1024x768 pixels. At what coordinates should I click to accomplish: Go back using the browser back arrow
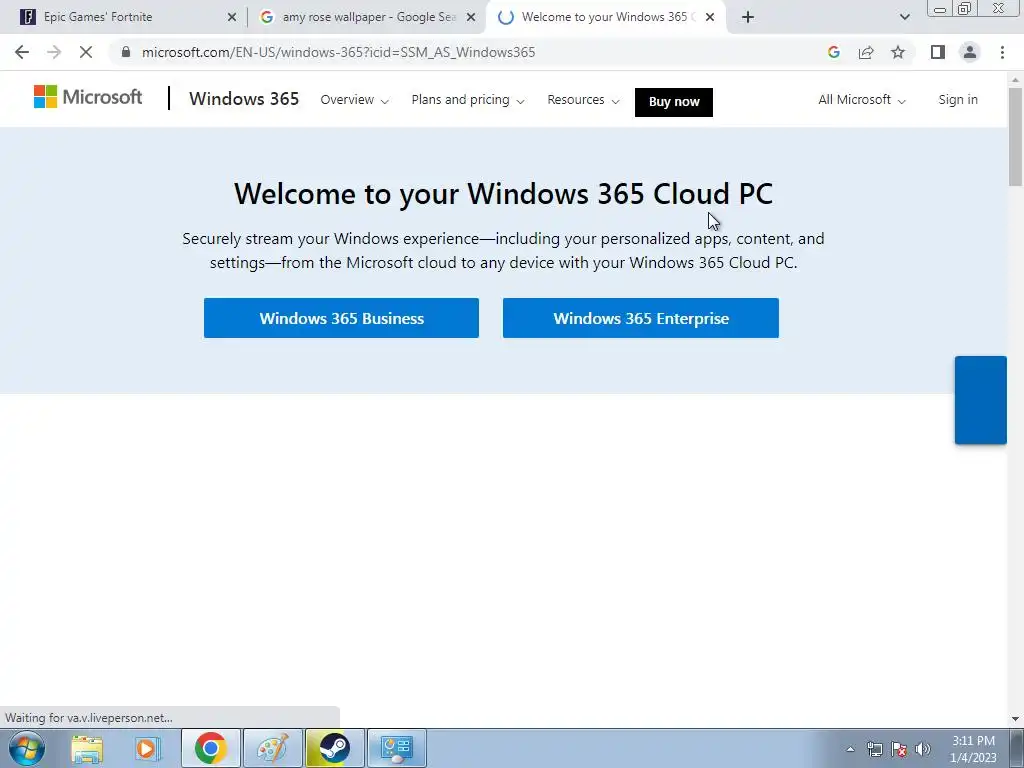22,52
